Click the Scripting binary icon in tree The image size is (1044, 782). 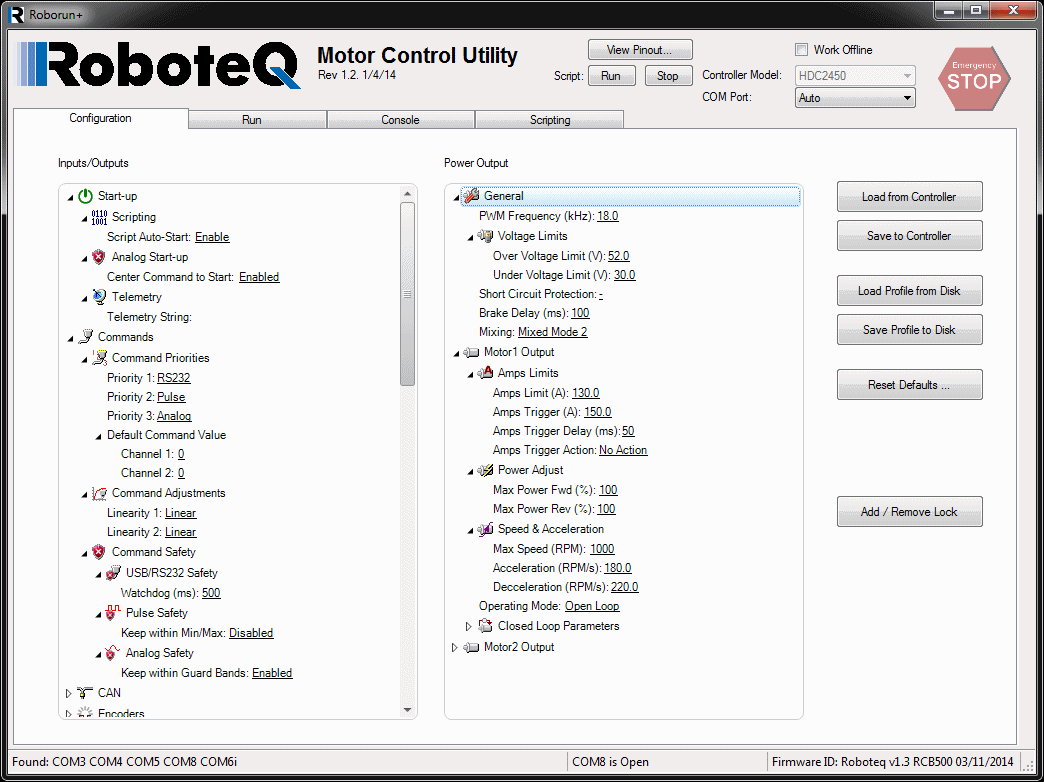tap(99, 217)
